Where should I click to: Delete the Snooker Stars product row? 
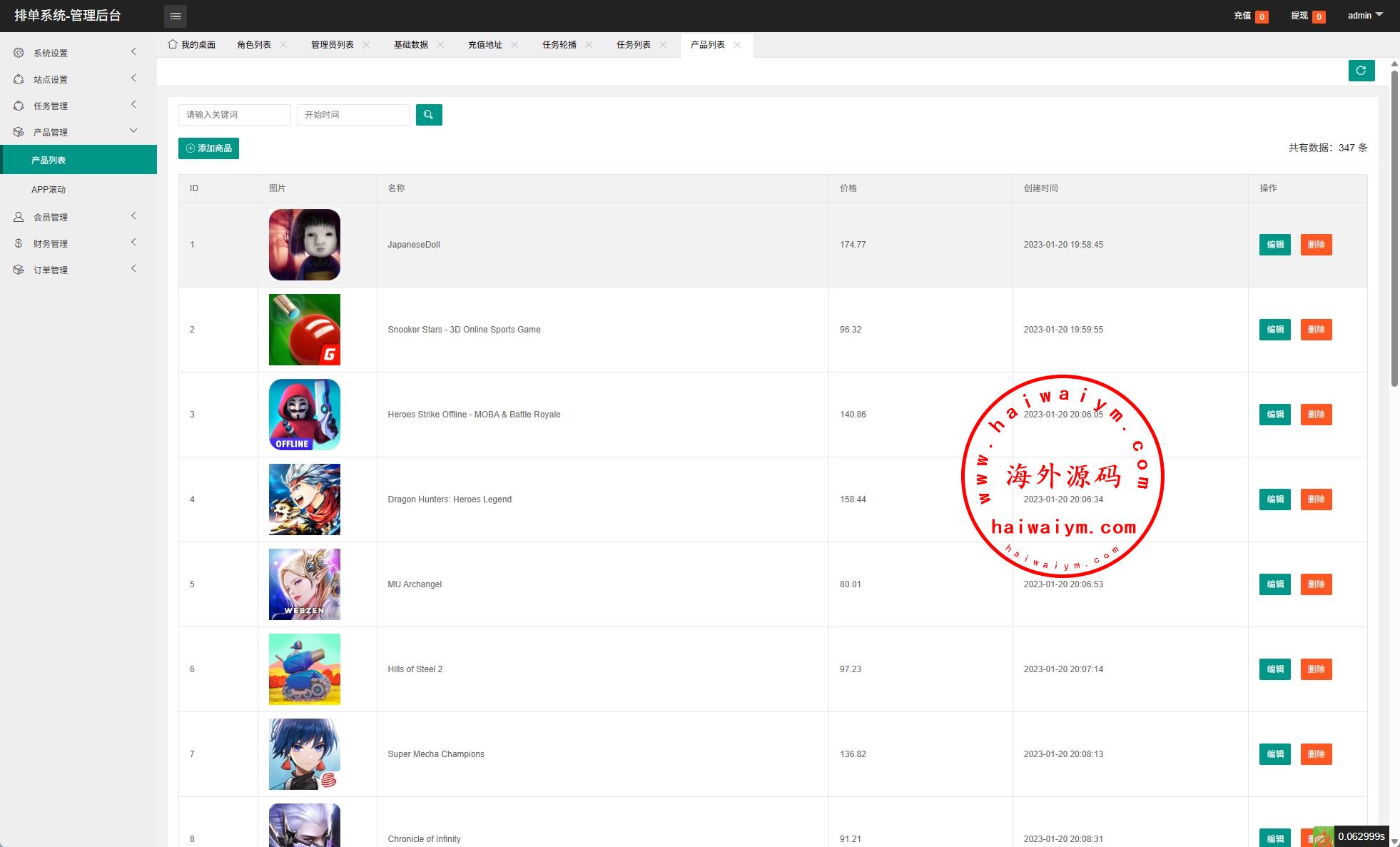coord(1316,330)
